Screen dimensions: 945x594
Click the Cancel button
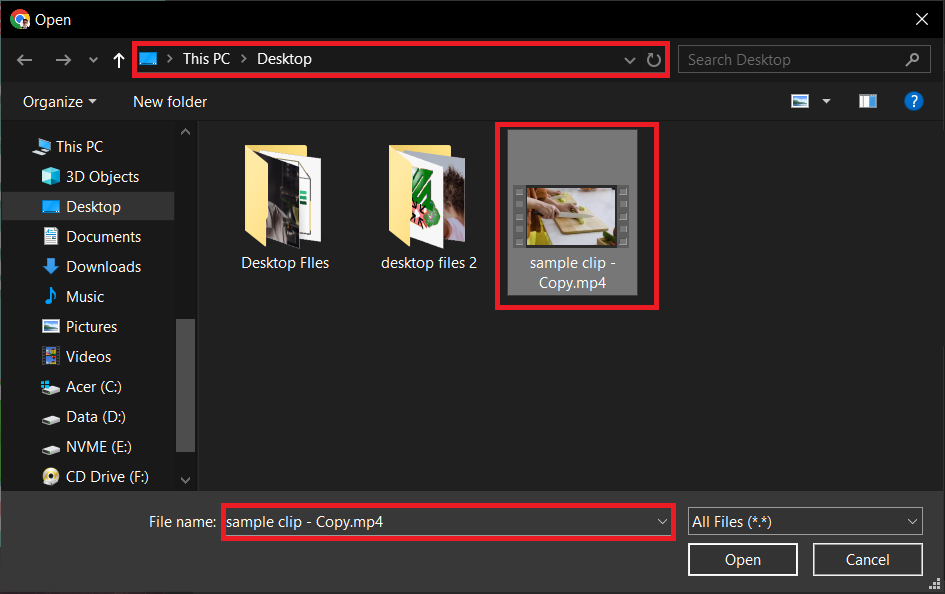point(867,559)
